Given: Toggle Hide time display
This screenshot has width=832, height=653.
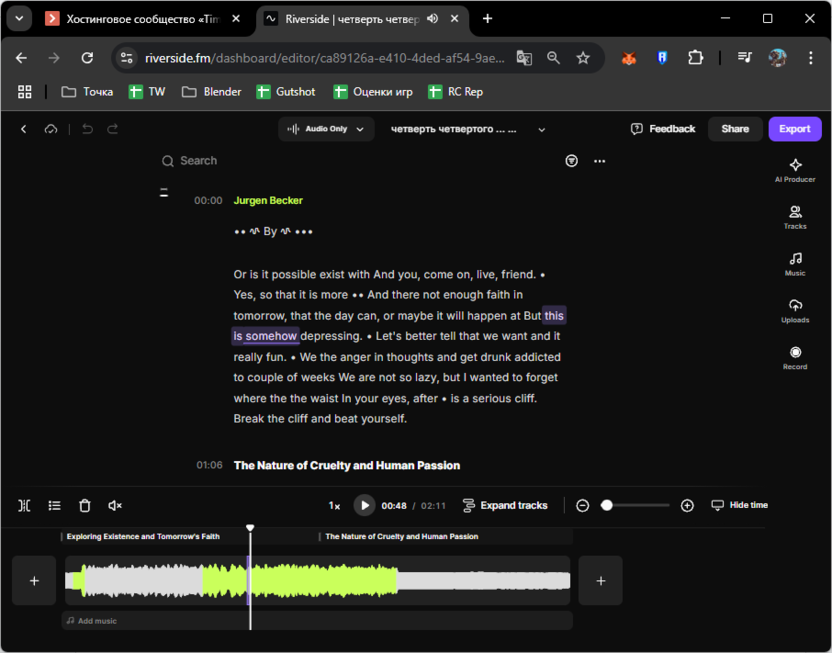Looking at the screenshot, I should click(x=739, y=506).
